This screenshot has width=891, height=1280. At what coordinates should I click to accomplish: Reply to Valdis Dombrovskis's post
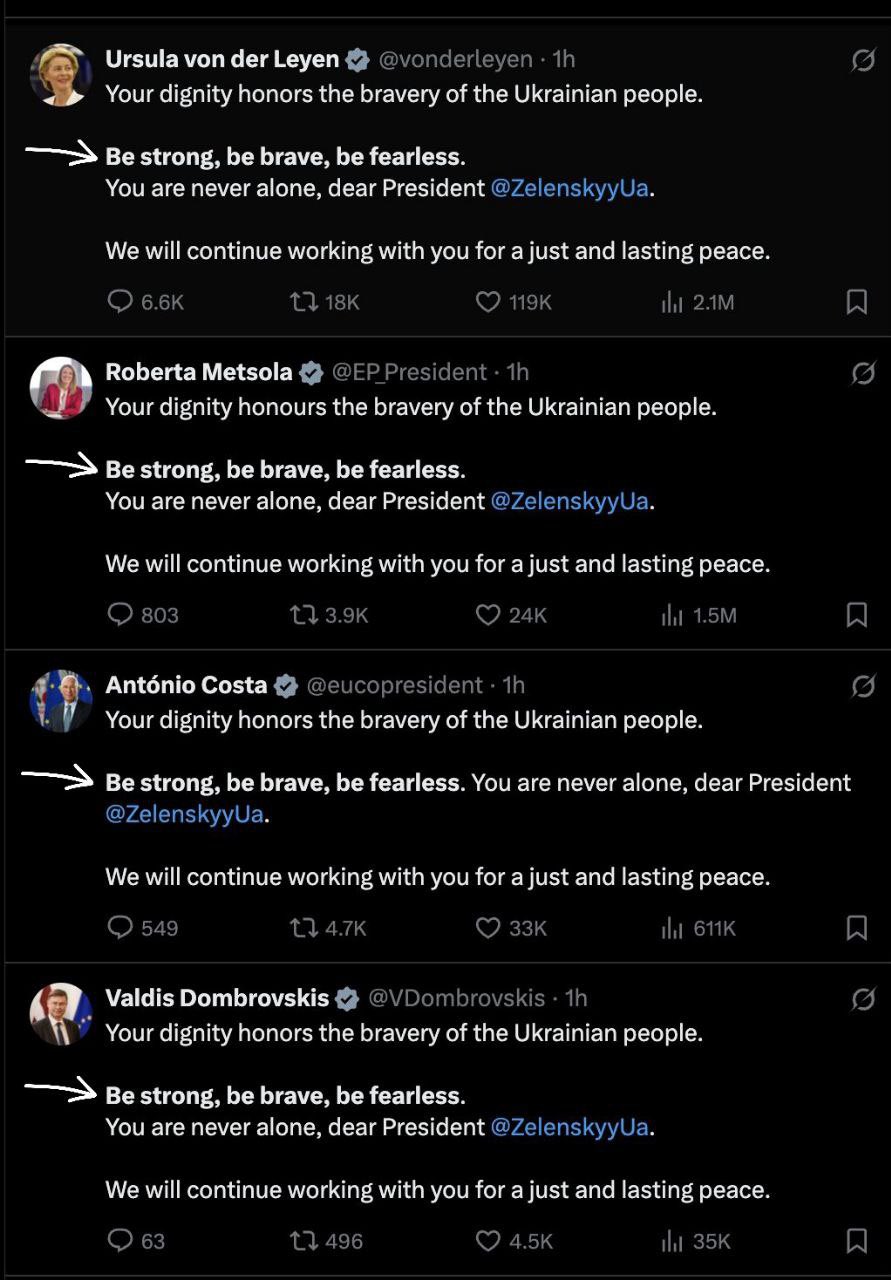(136, 1241)
